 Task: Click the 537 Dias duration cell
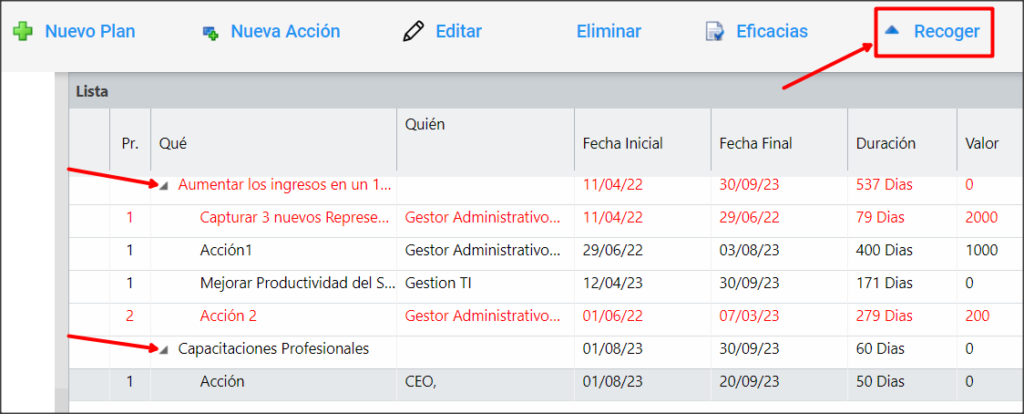[x=884, y=185]
